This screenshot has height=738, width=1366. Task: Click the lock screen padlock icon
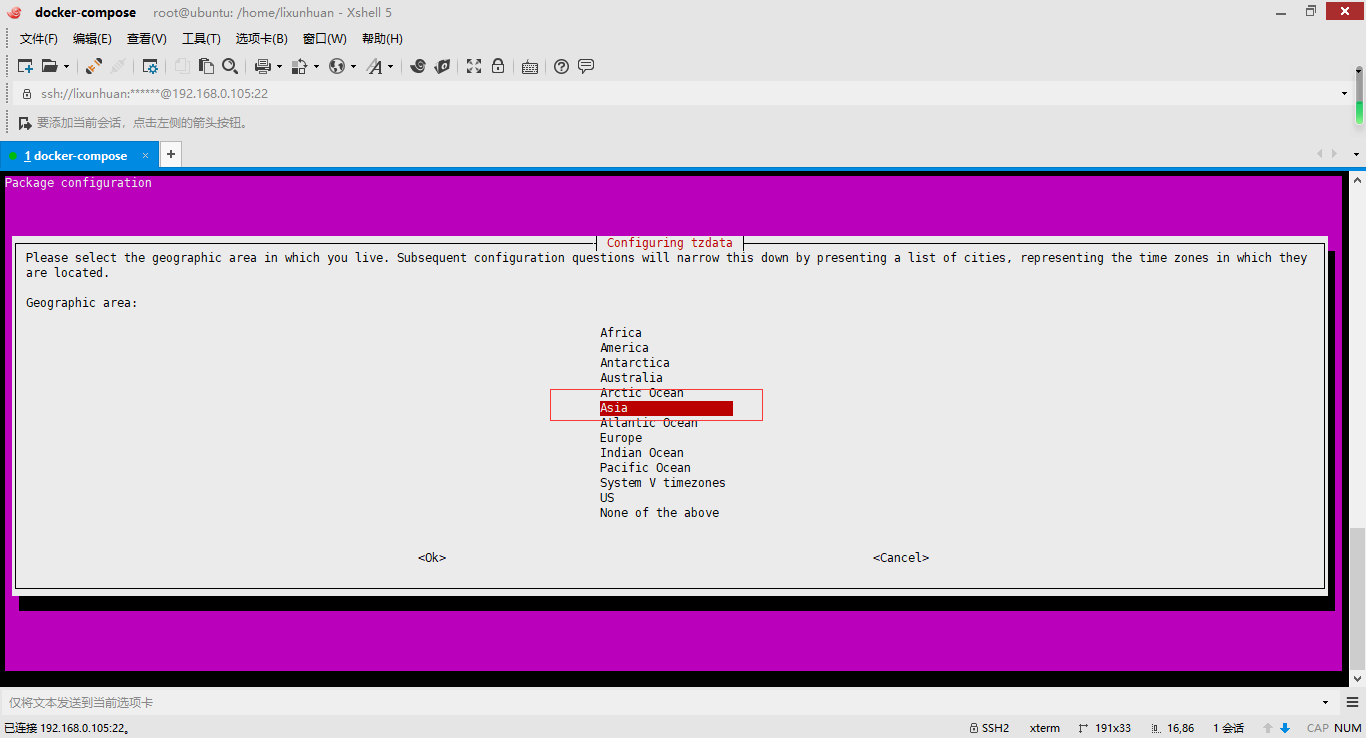(x=497, y=66)
